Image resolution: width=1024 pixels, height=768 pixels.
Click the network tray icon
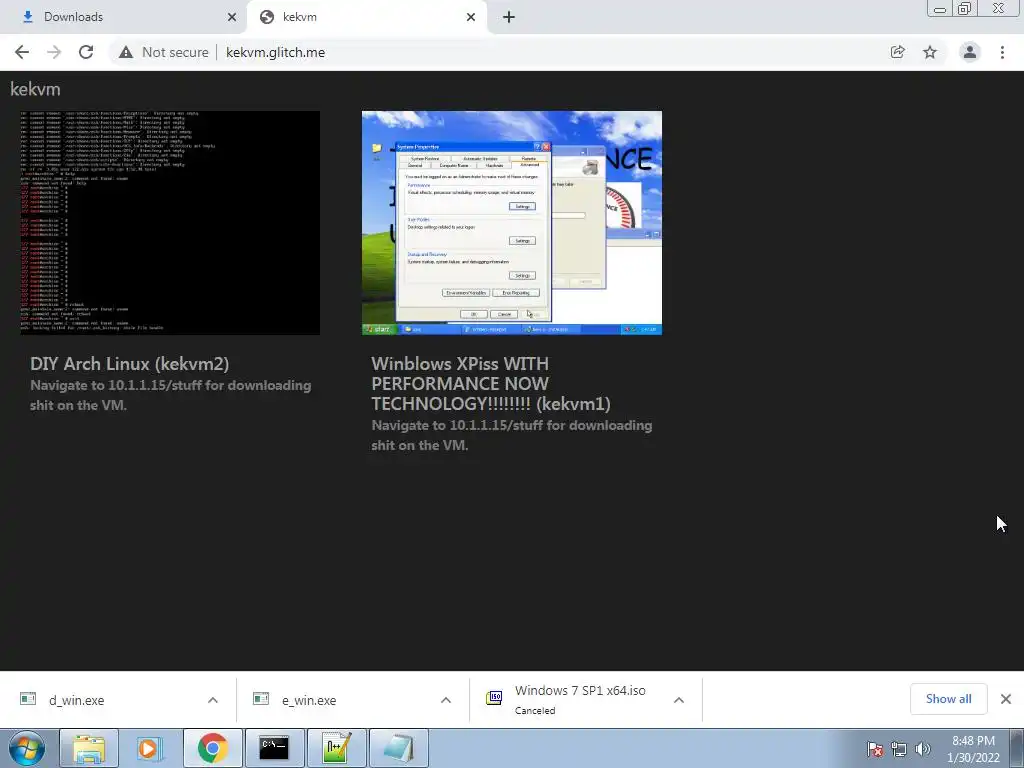click(899, 749)
